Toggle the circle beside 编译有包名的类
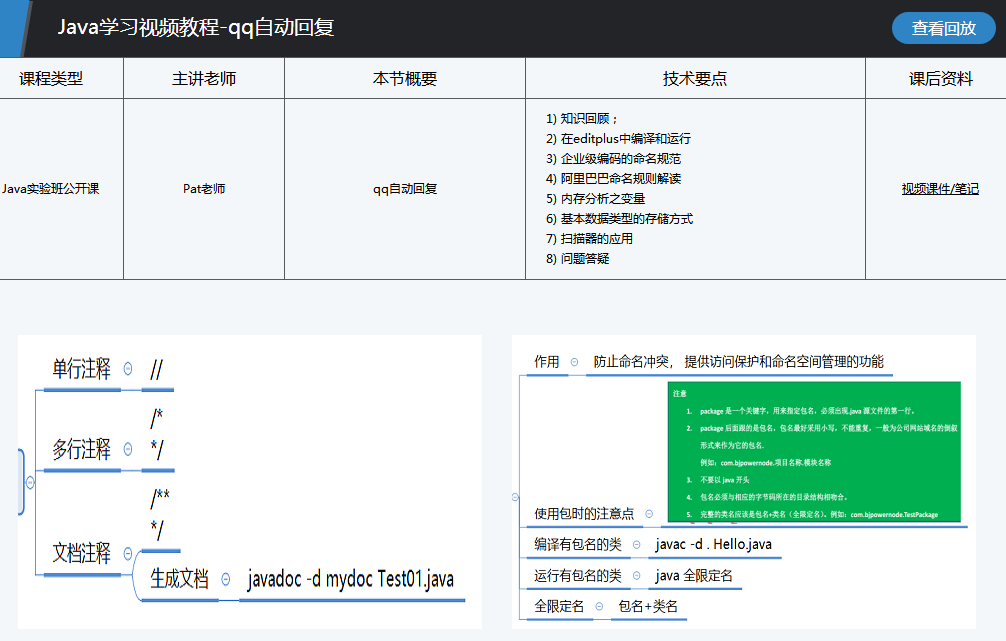 pos(637,545)
